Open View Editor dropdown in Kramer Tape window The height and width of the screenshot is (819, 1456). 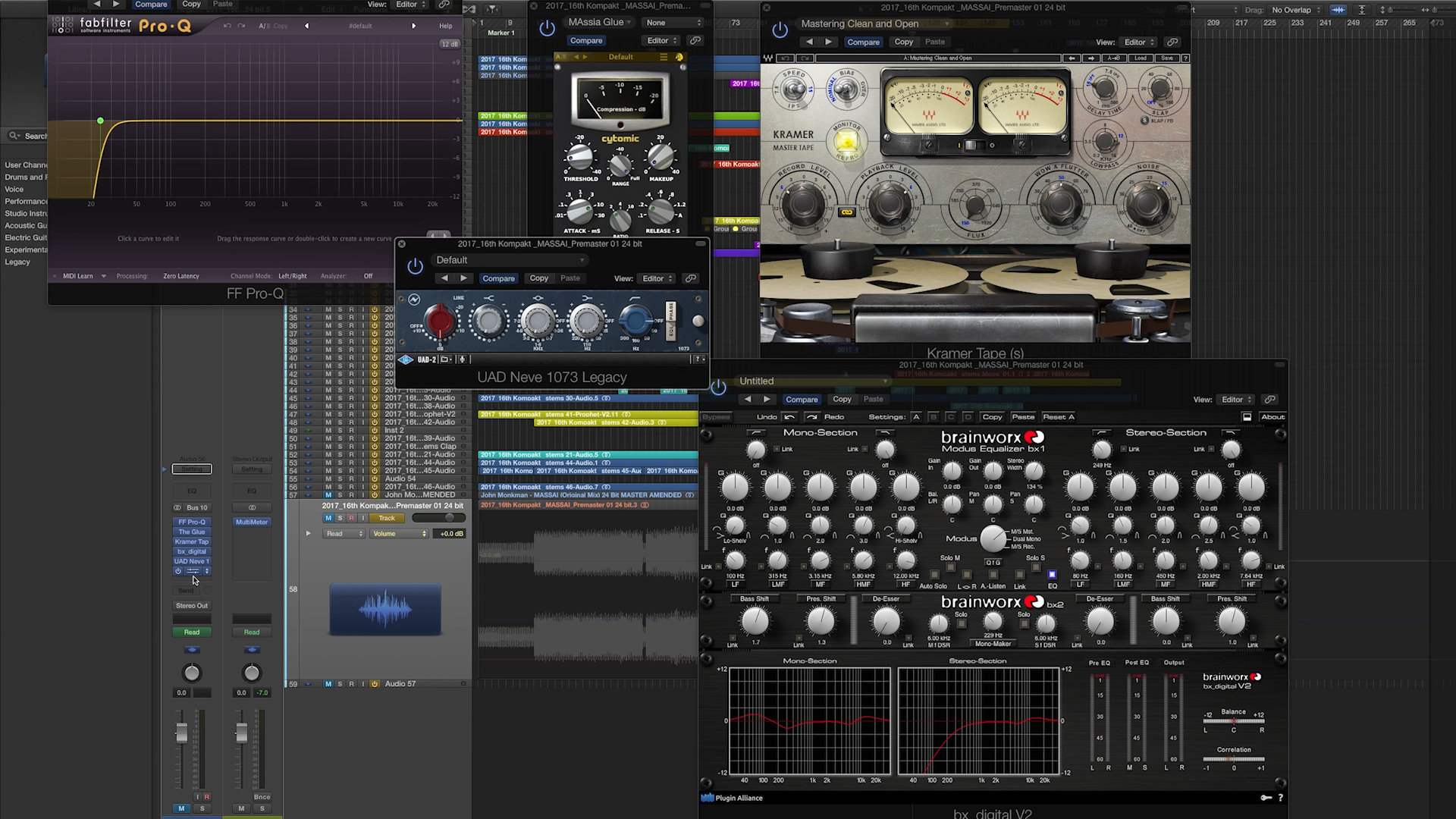coord(1140,42)
